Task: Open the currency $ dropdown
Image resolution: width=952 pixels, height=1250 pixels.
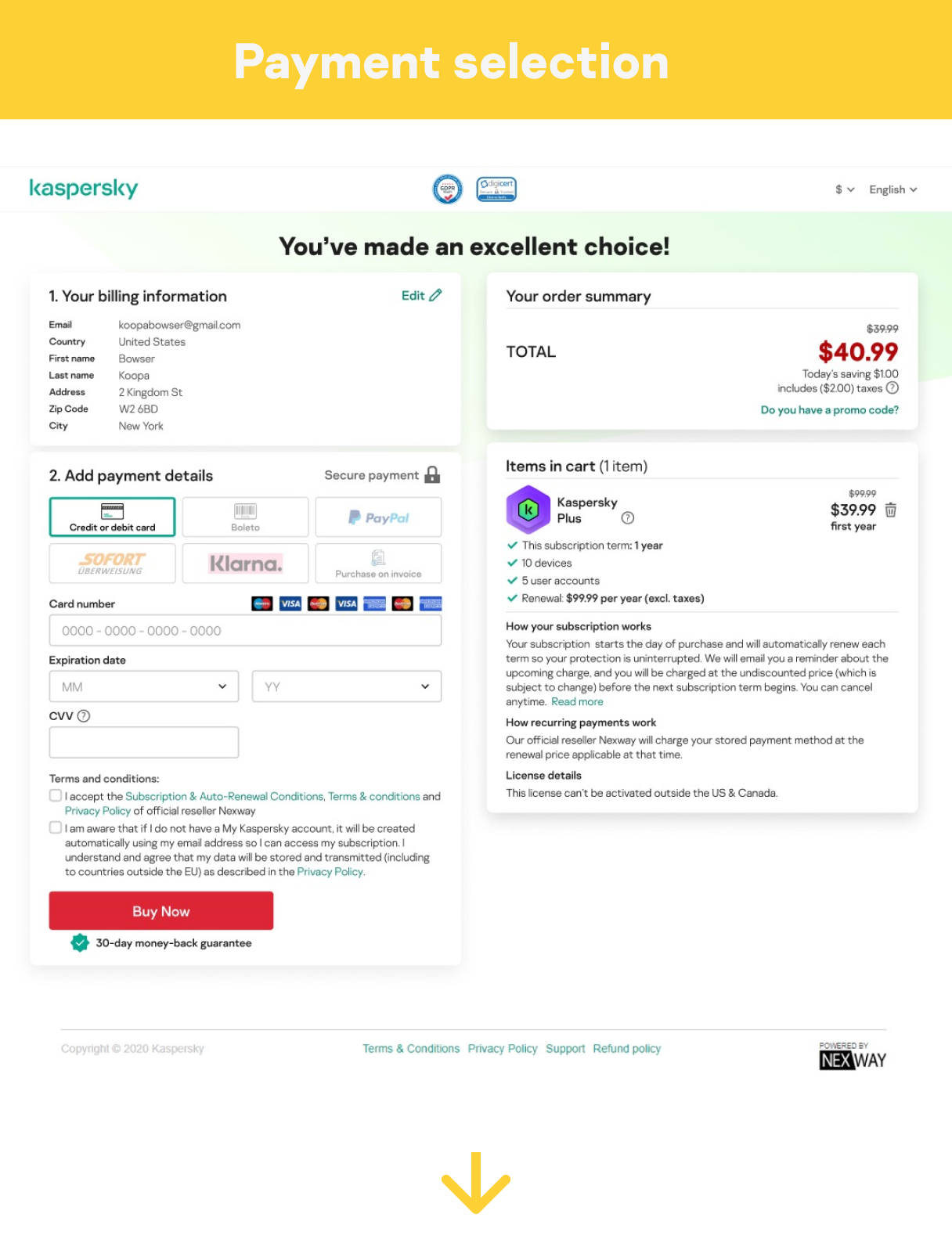Action: pyautogui.click(x=845, y=189)
